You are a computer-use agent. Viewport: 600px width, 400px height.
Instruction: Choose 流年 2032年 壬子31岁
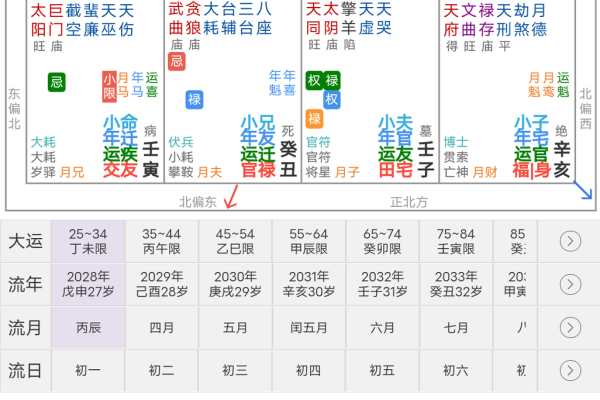382,284
